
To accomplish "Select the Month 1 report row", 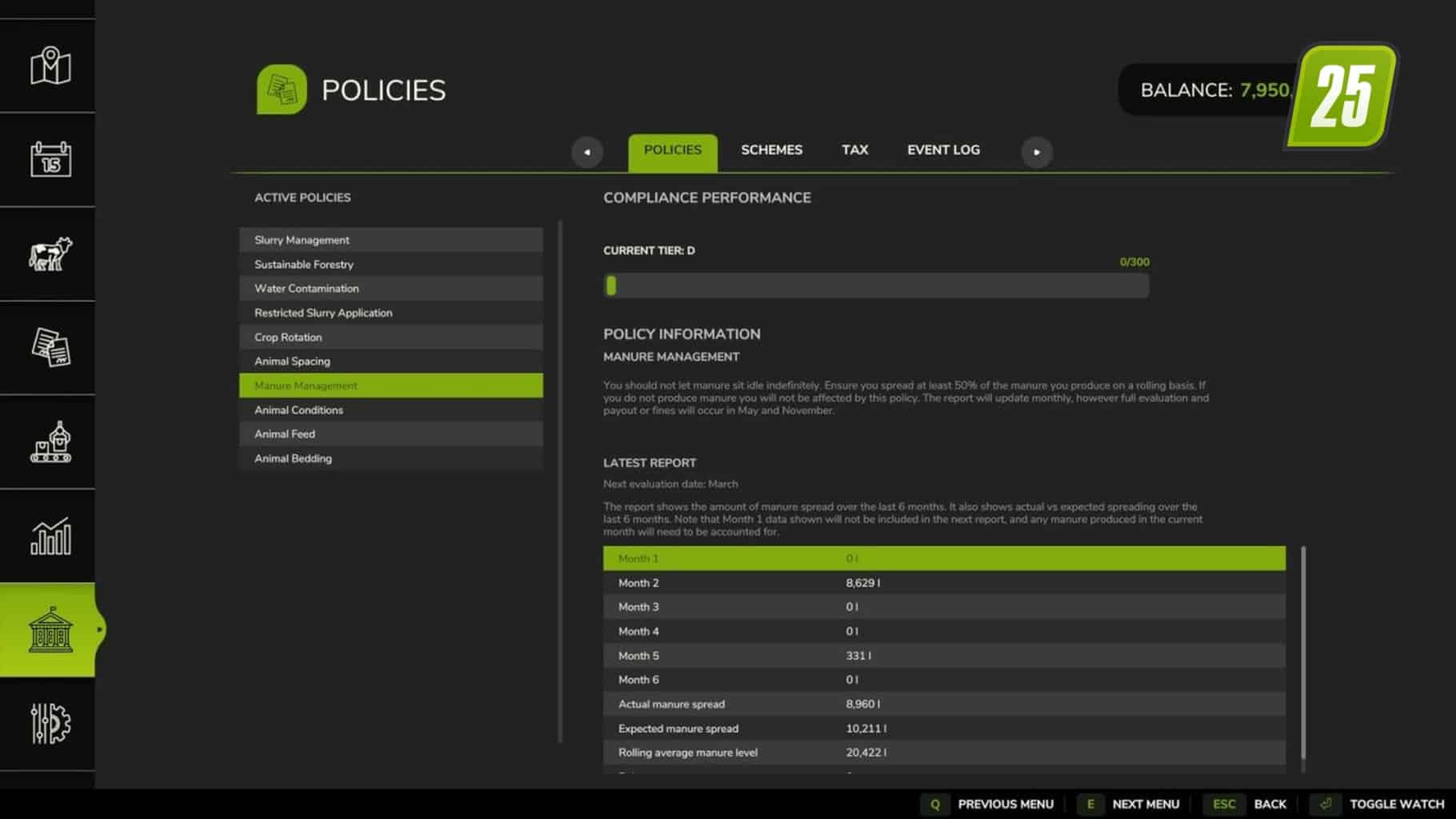I will point(944,558).
